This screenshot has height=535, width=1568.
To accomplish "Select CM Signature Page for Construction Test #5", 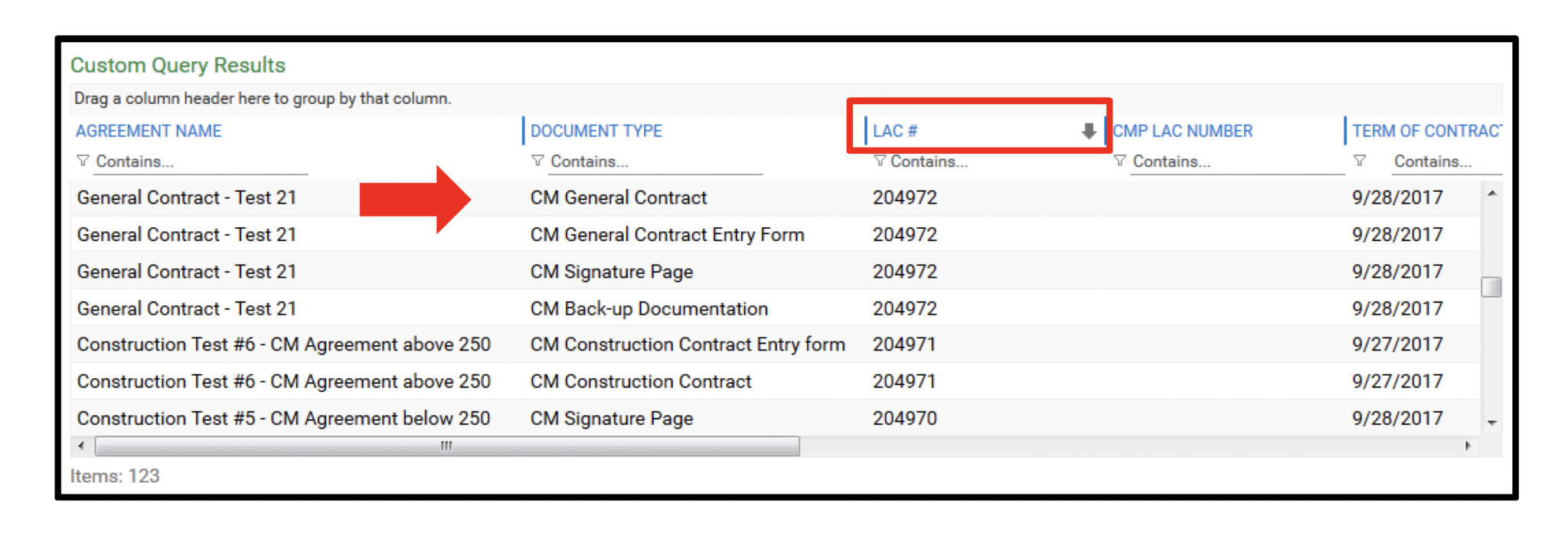I will pyautogui.click(x=612, y=419).
